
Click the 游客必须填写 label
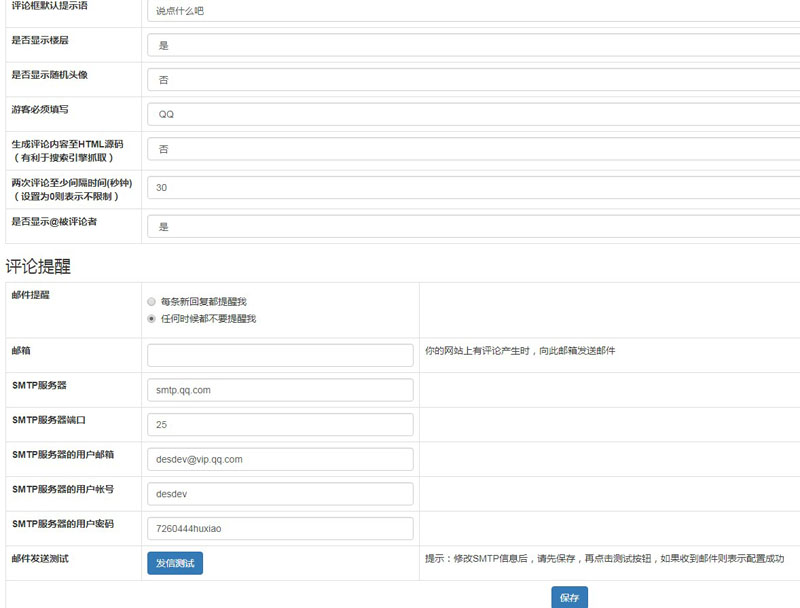[40, 109]
